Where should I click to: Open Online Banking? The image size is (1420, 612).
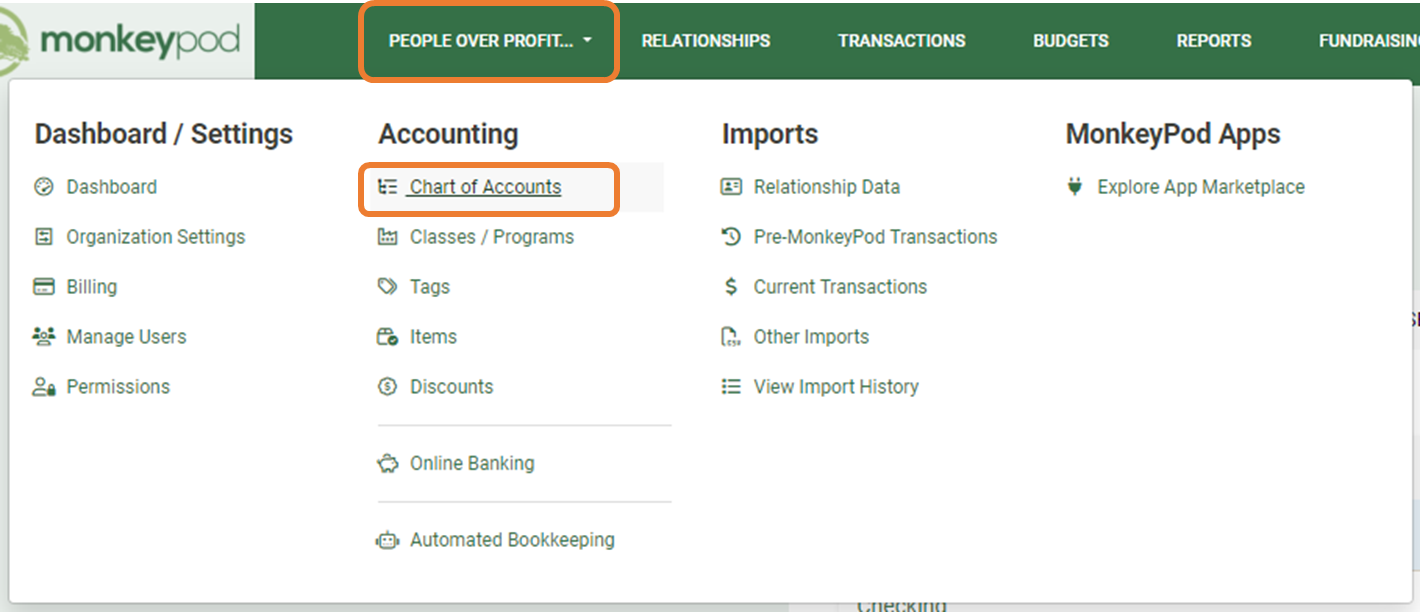pyautogui.click(x=472, y=464)
